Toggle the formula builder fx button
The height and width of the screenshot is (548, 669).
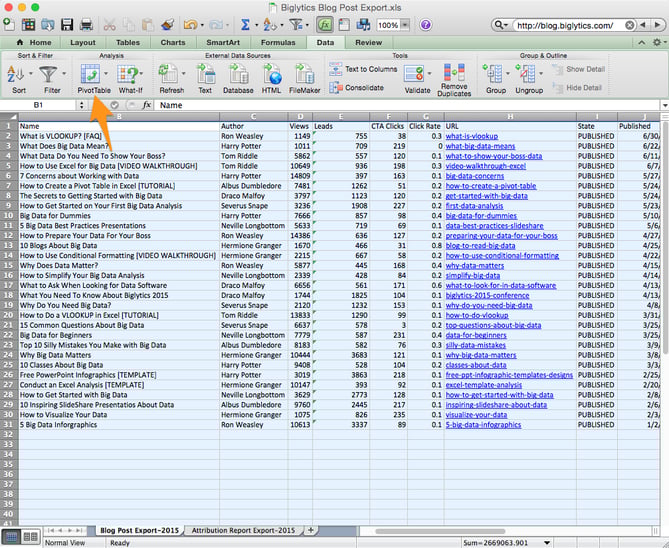(325, 25)
